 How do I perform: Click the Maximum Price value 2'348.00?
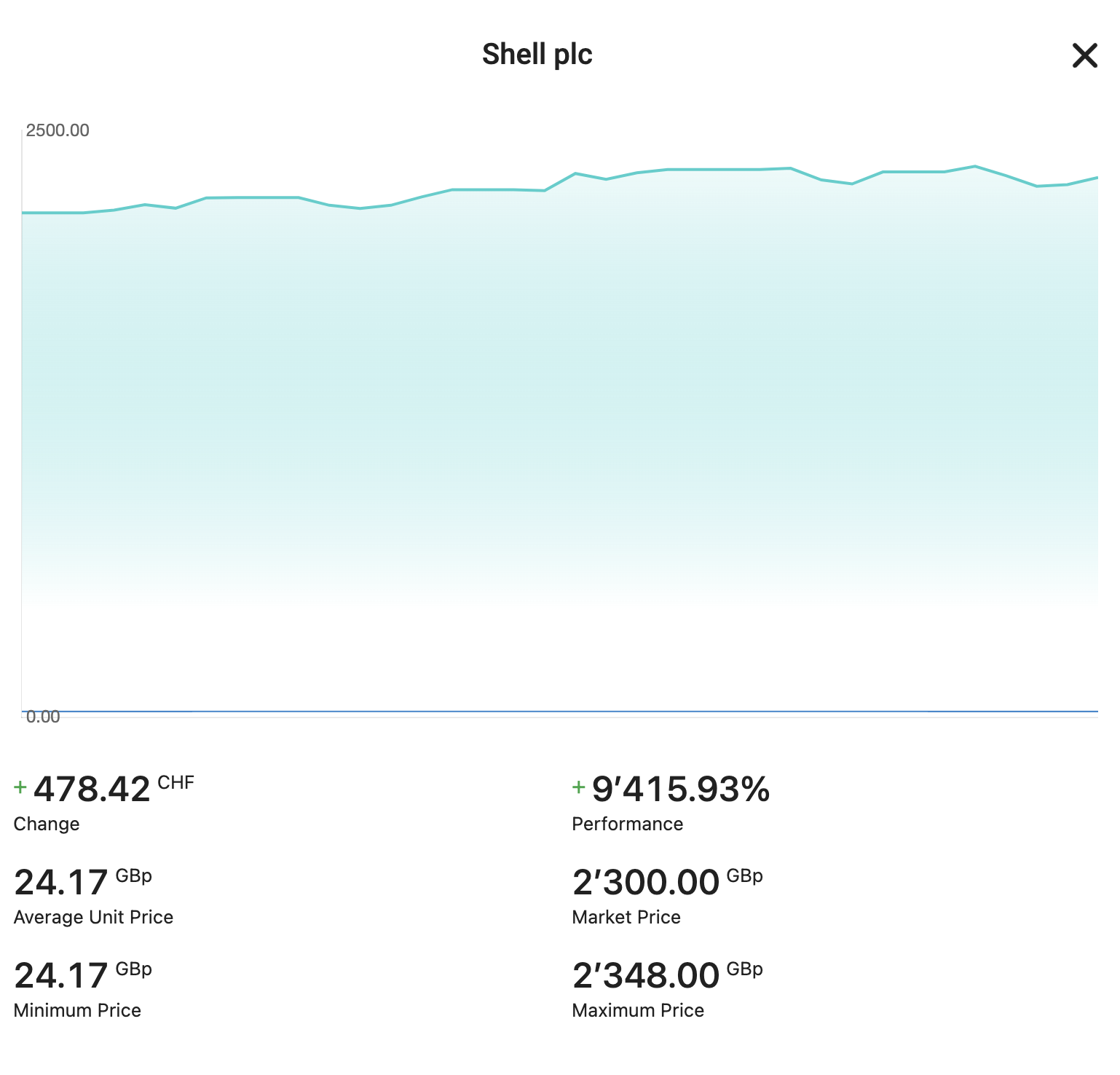(645, 975)
